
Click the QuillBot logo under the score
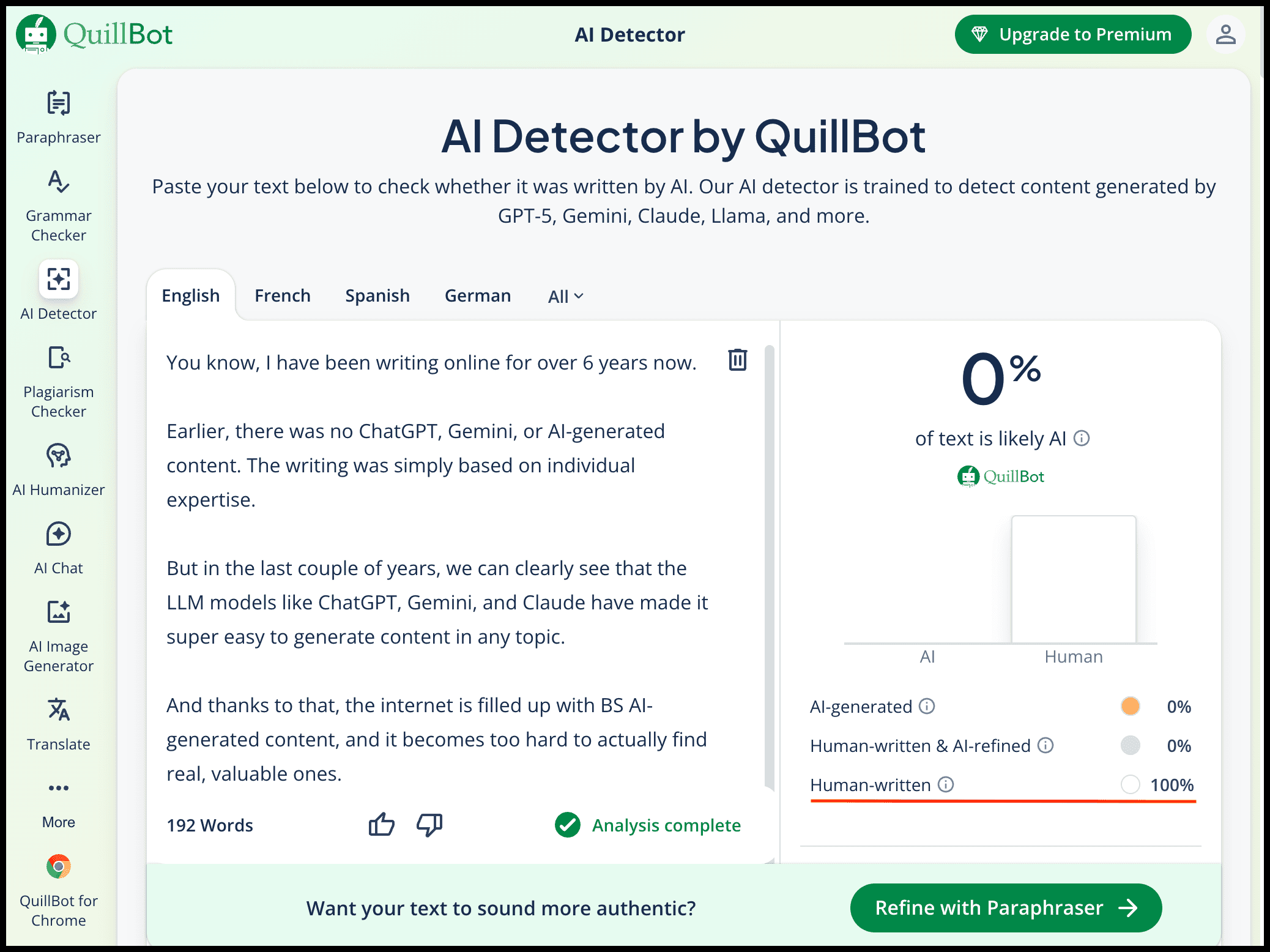1001,476
